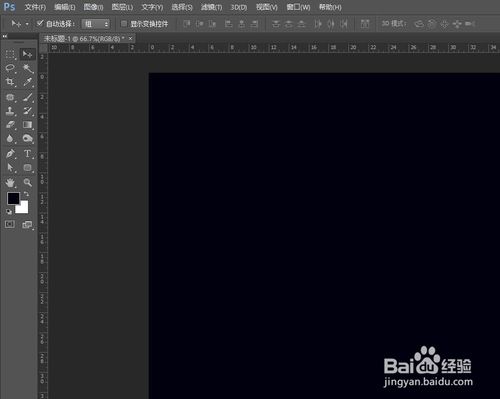
Task: Click the auto-align layers icon
Action: pos(365,24)
